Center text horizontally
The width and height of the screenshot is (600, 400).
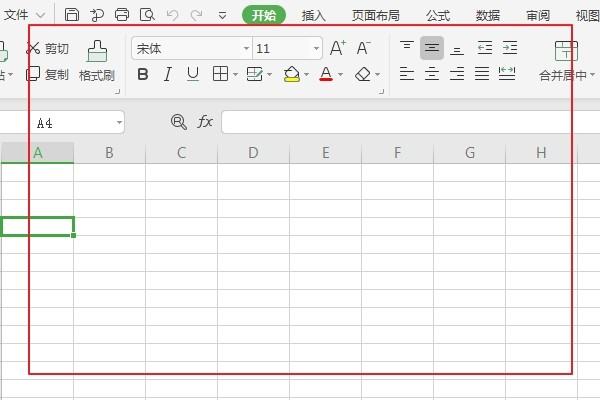click(432, 73)
